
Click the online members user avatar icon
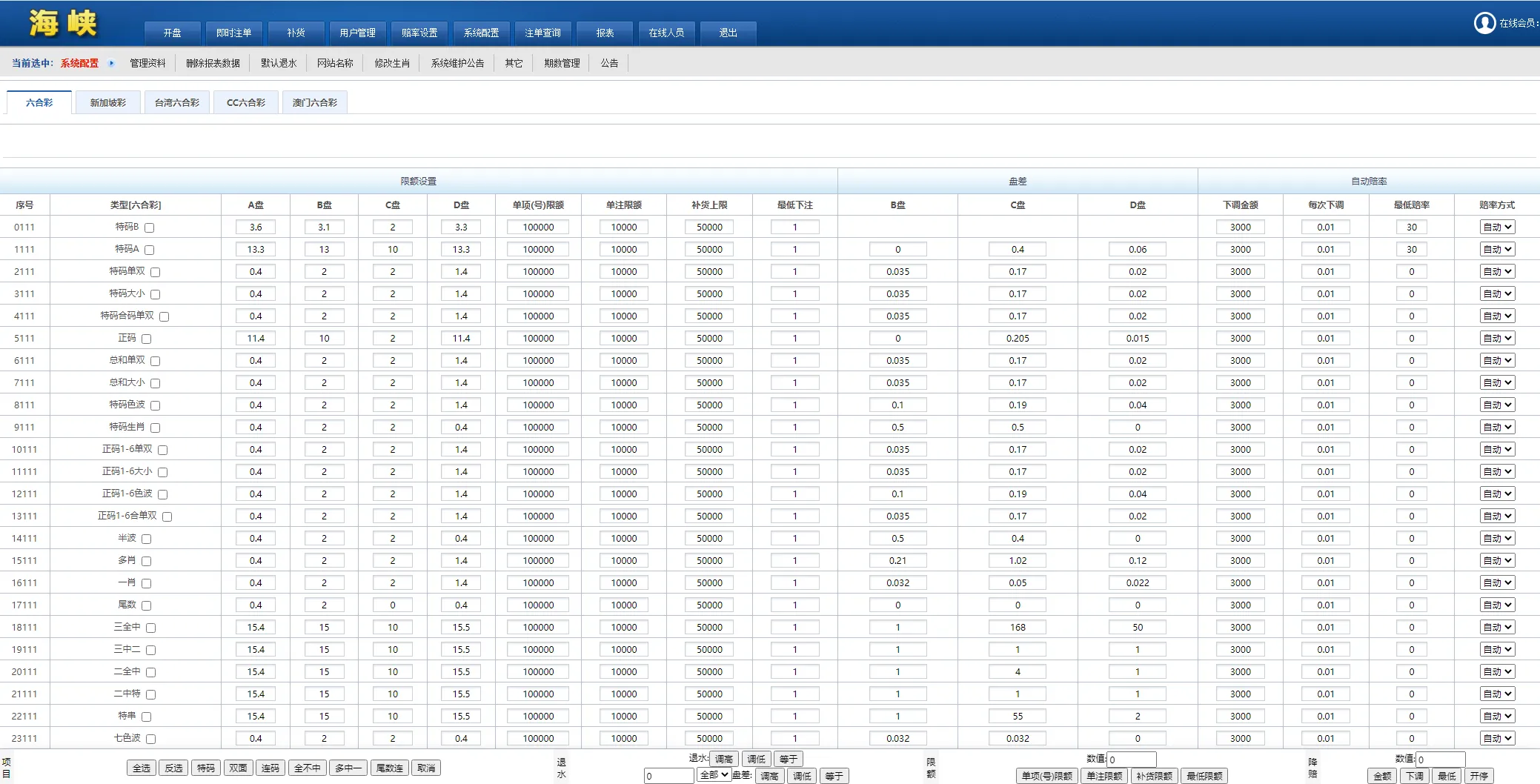(1484, 23)
